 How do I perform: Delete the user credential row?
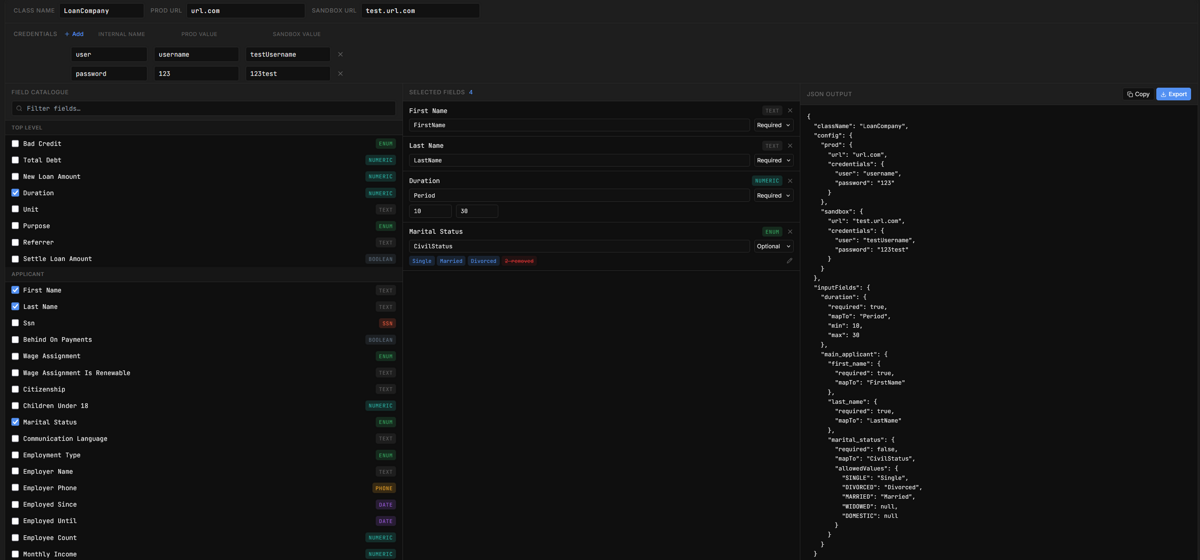[340, 55]
